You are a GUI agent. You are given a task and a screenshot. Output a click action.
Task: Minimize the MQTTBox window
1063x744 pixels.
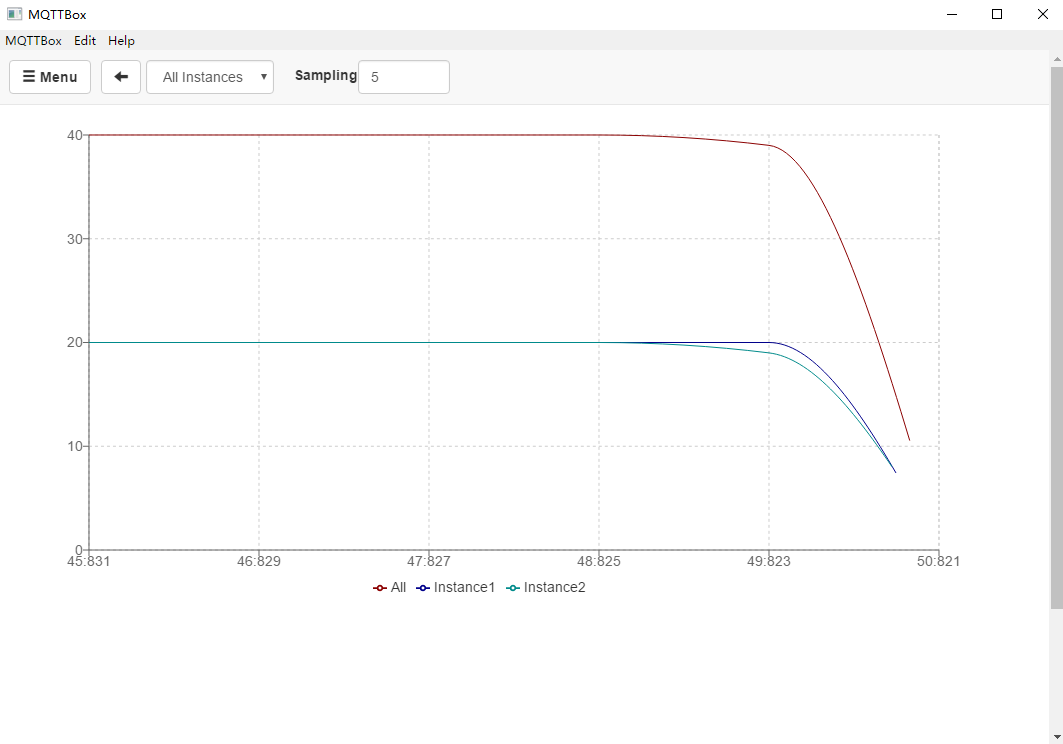pos(952,14)
